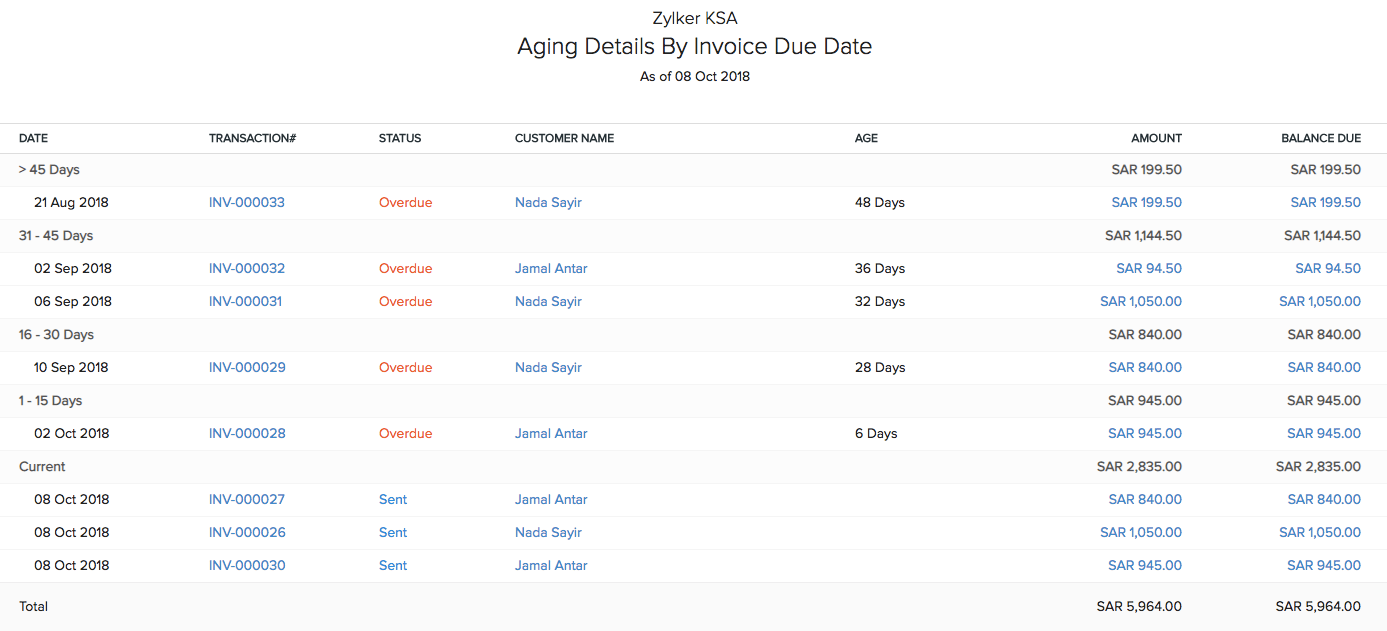Open invoice INV-000032
The width and height of the screenshot is (1387, 631).
point(245,268)
